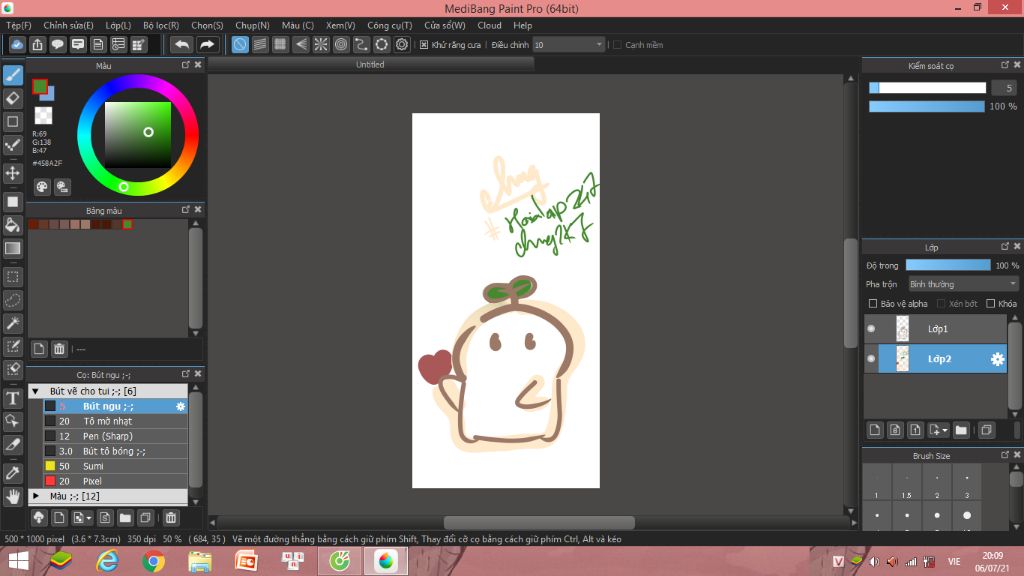Hide the Lớp2 layer
This screenshot has height=576, width=1024.
click(871, 359)
